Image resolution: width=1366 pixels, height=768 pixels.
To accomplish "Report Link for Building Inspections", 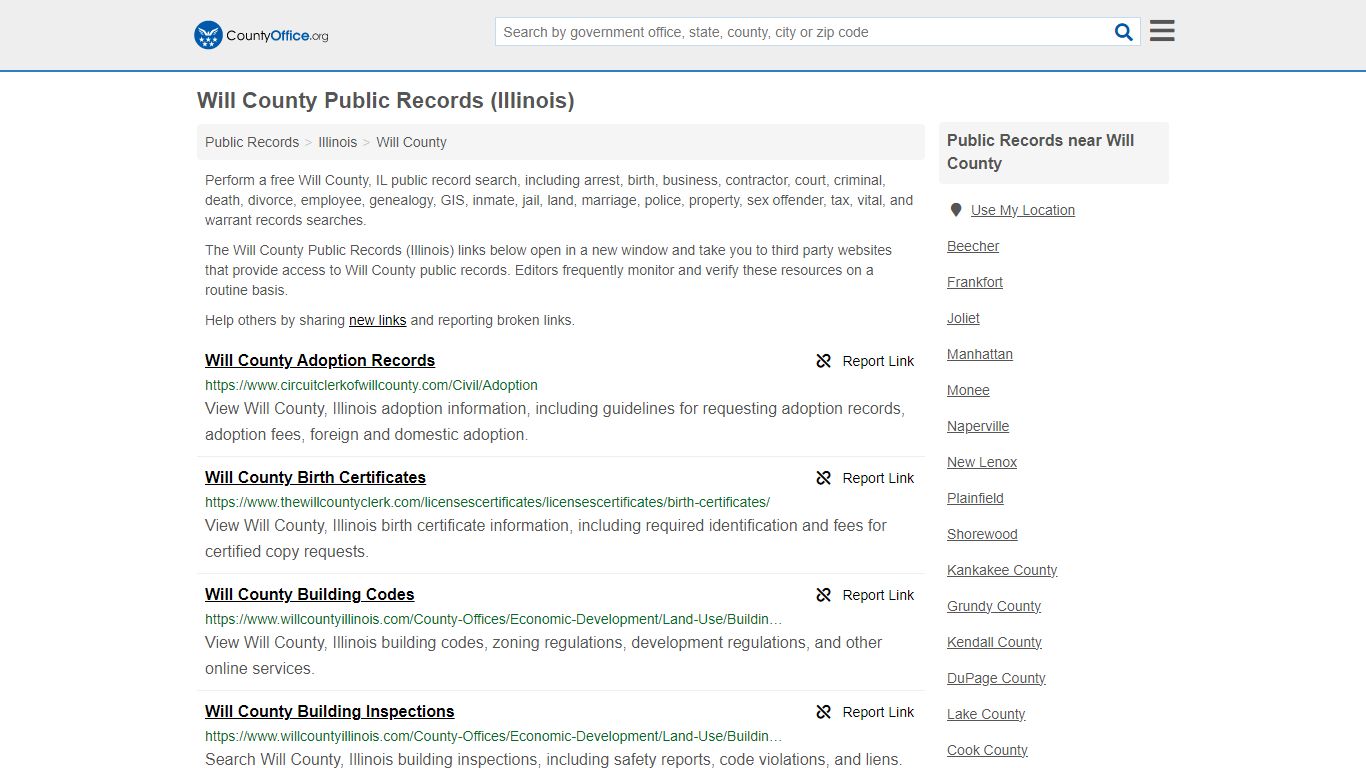I will point(878,712).
